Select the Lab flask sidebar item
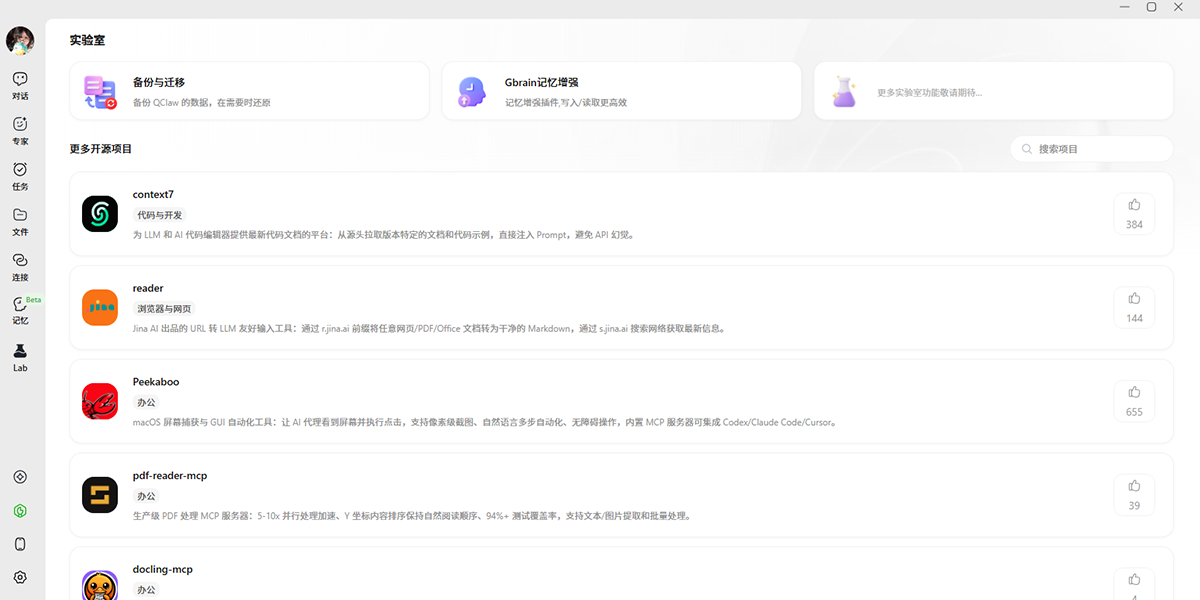Viewport: 1200px width, 600px height. coord(20,358)
